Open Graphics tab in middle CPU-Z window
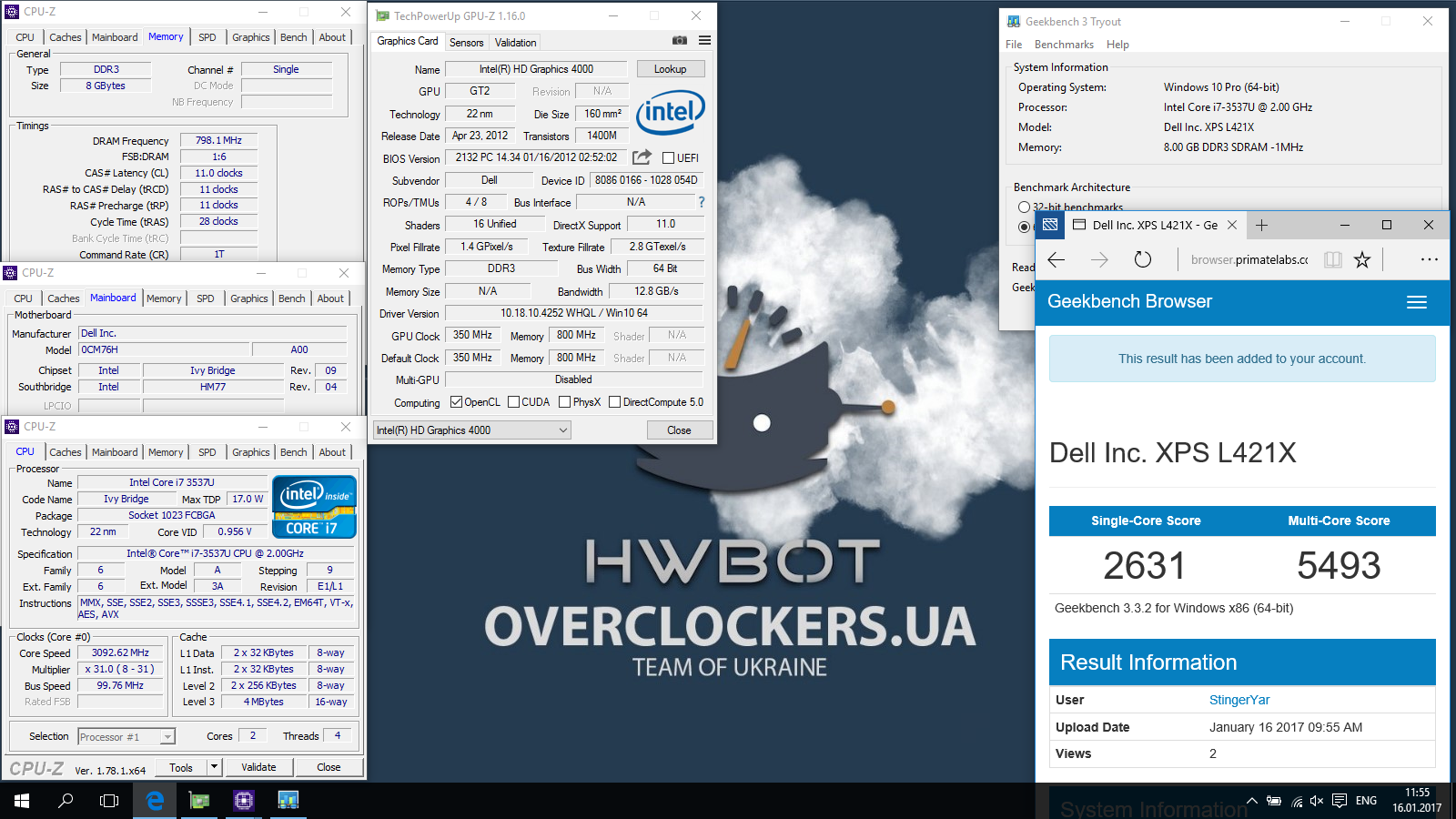The width and height of the screenshot is (1456, 819). tap(249, 298)
